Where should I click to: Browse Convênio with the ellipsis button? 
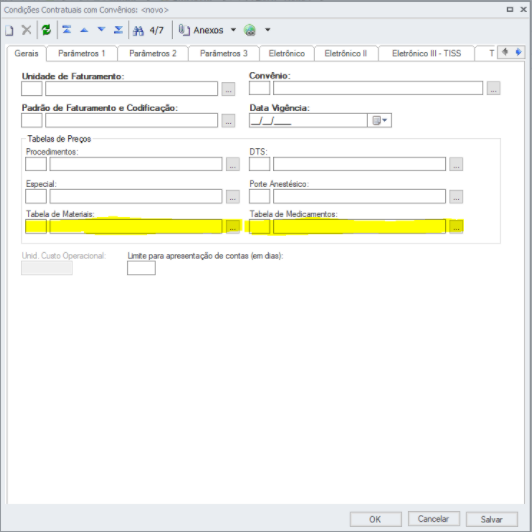click(x=493, y=88)
